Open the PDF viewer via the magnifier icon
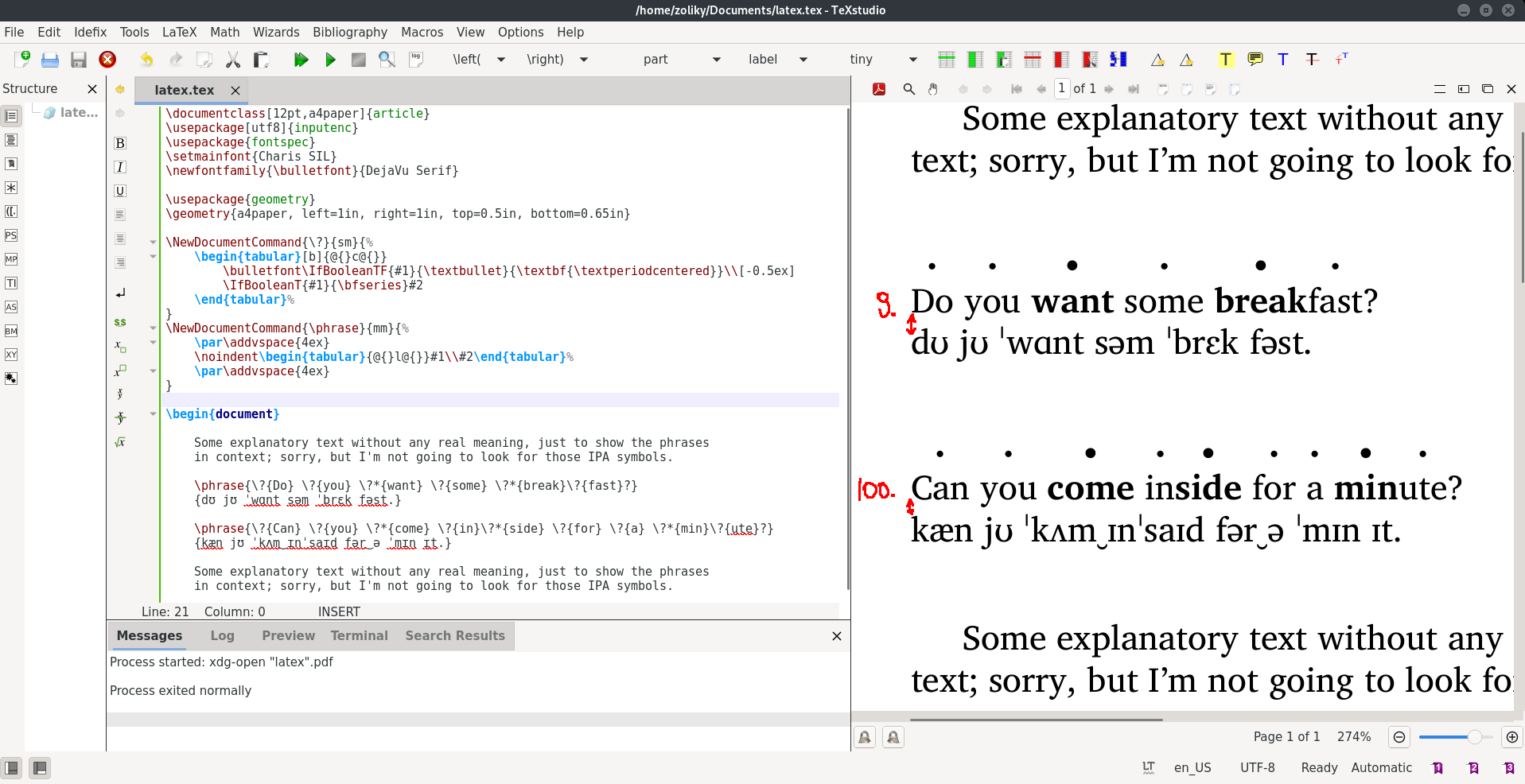The height and width of the screenshot is (784, 1525). (387, 60)
